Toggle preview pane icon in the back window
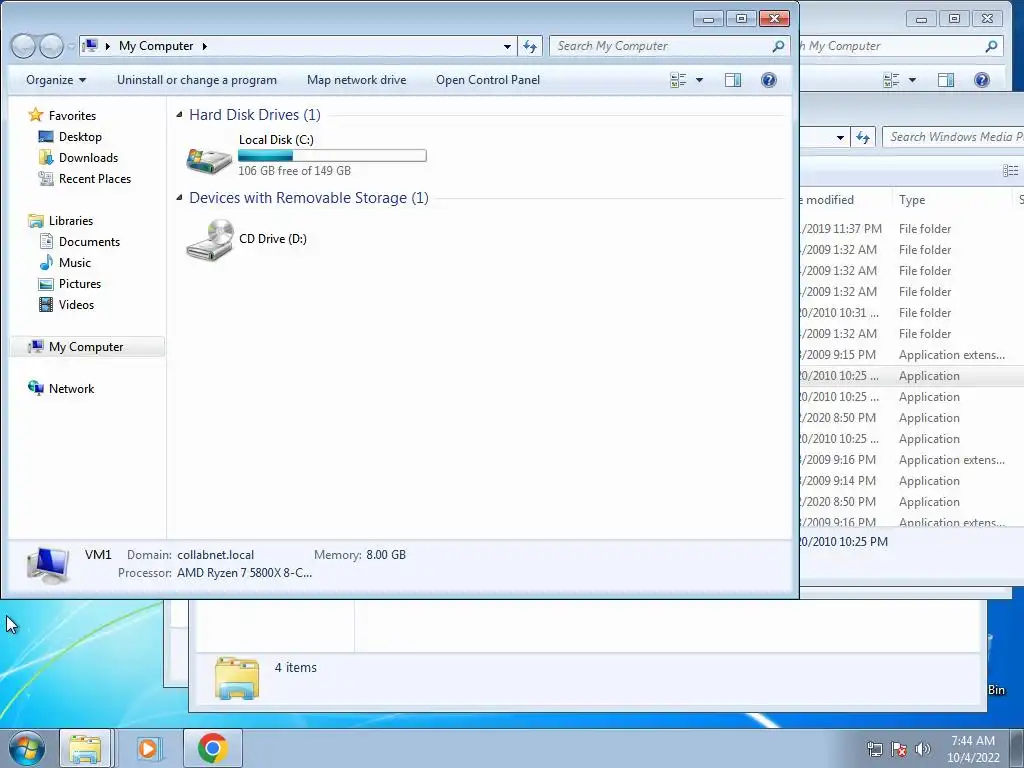1024x768 pixels. coord(946,80)
